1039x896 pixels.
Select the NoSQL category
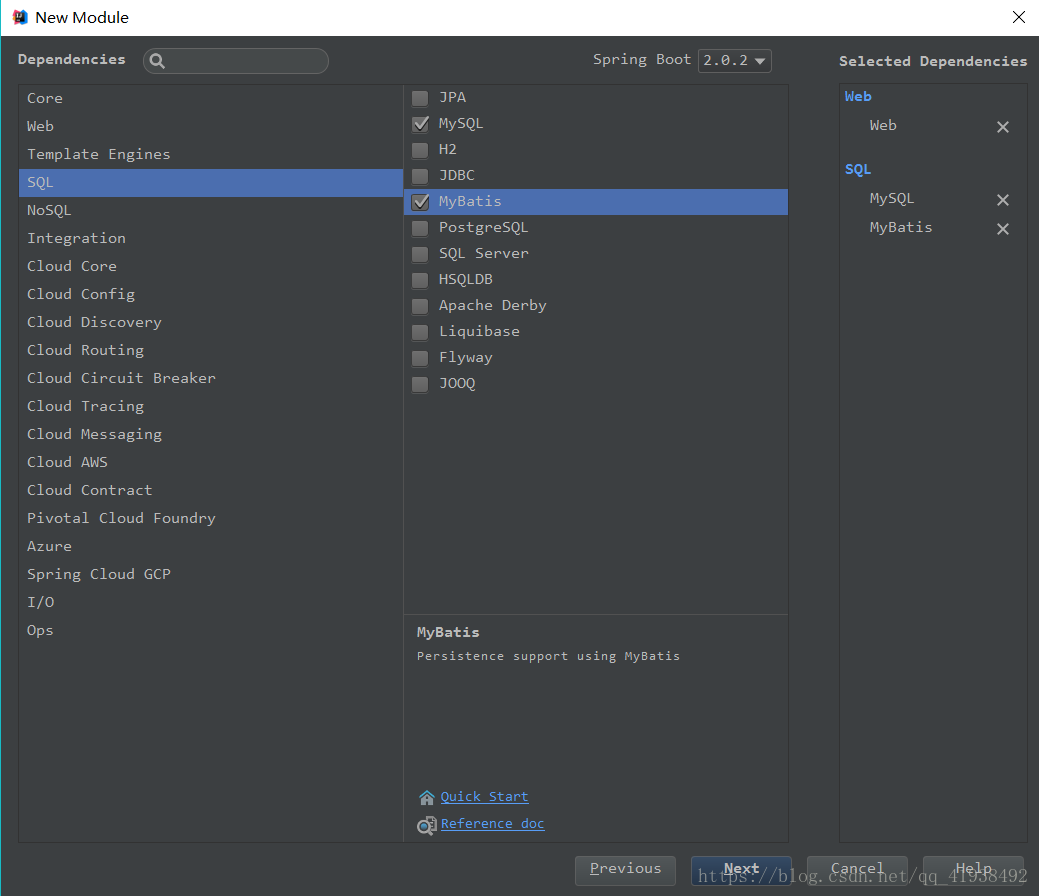211,210
